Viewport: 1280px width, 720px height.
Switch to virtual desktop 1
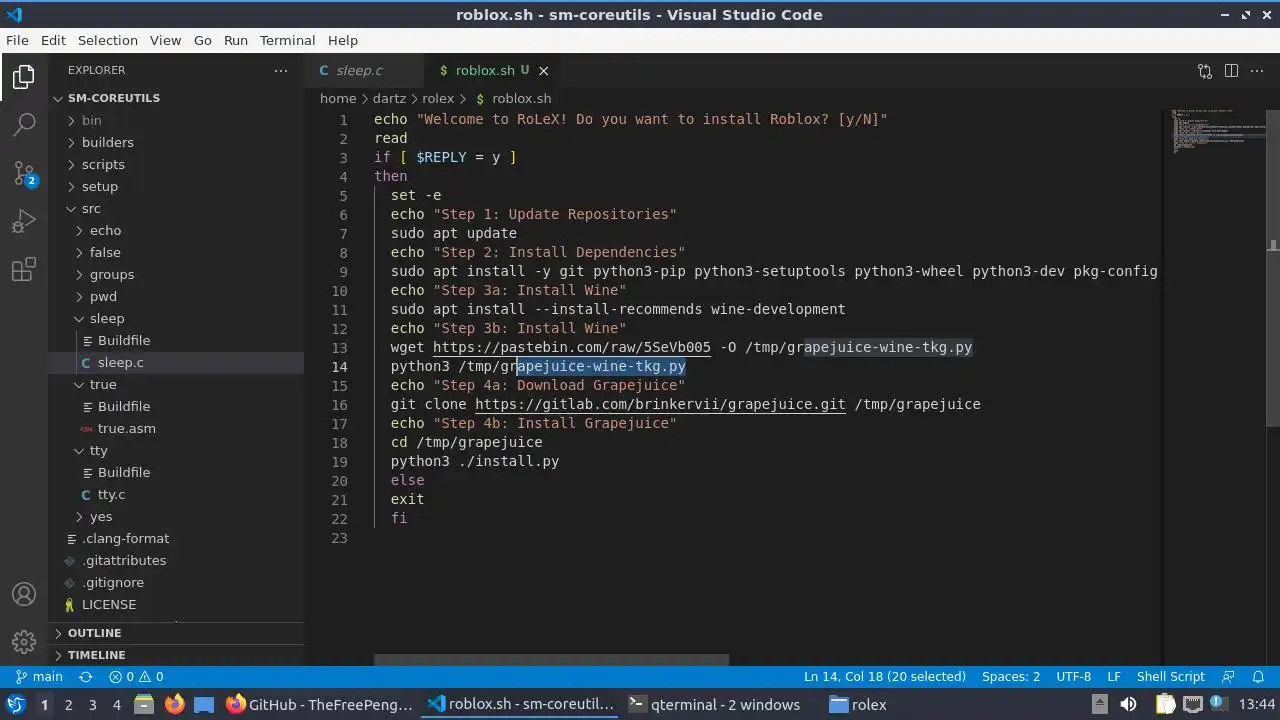point(44,704)
